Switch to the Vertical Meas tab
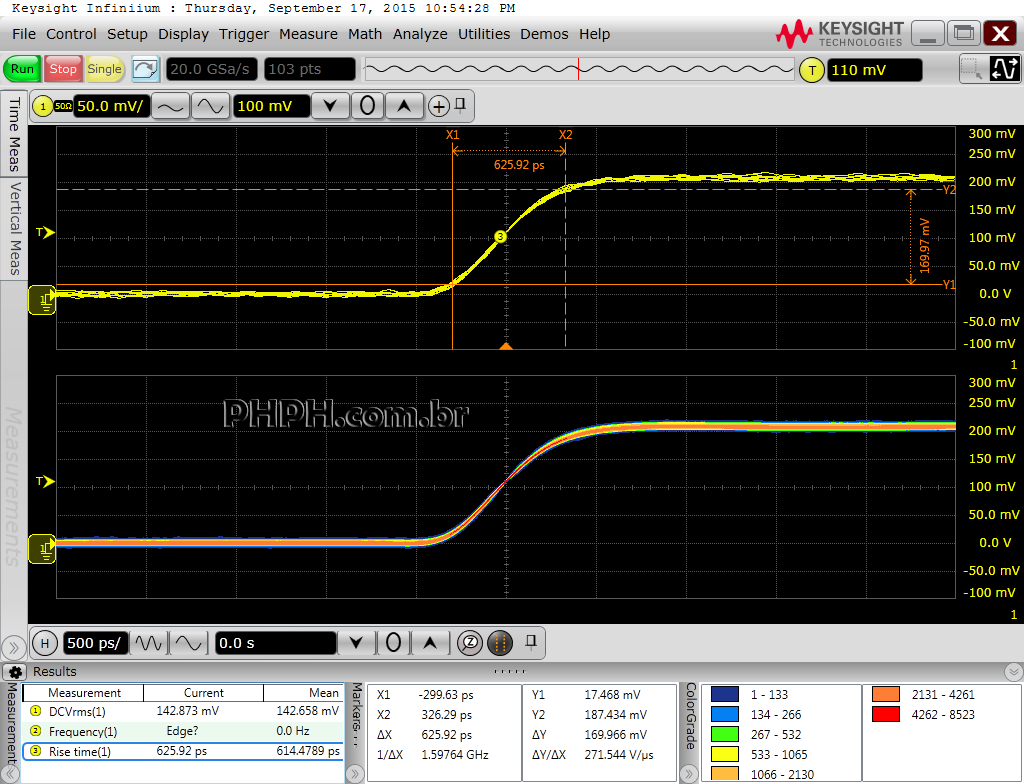This screenshot has height=784, width=1024. click(x=15, y=228)
